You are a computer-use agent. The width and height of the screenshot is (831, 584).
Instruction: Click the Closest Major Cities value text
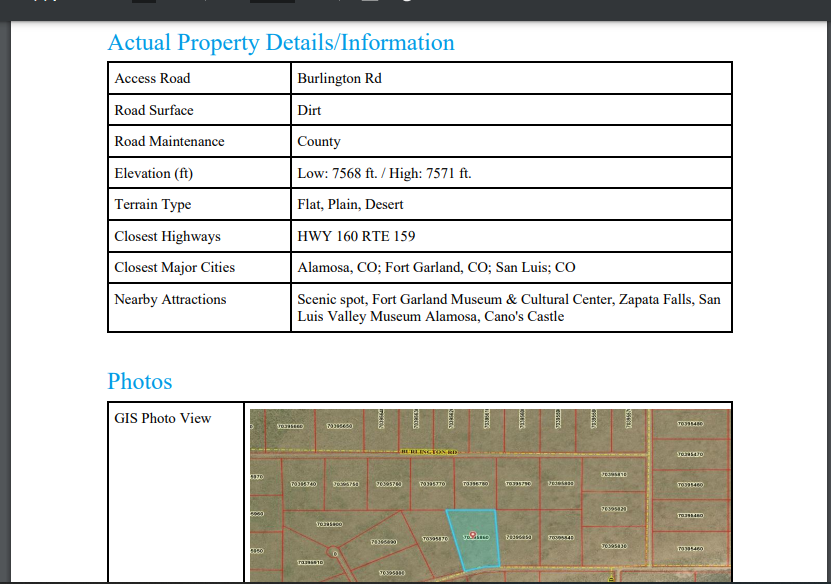pyautogui.click(x=436, y=268)
